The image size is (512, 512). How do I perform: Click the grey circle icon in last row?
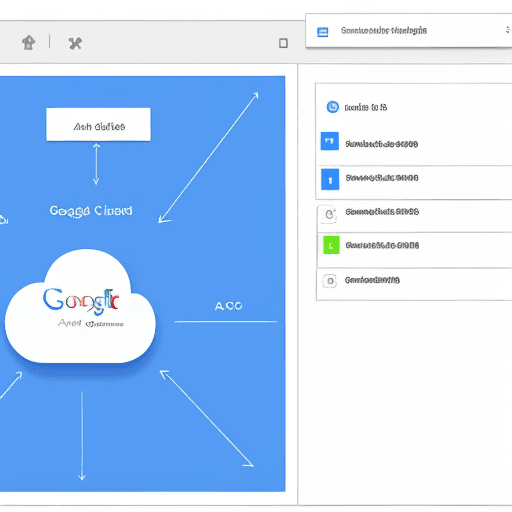pyautogui.click(x=330, y=281)
